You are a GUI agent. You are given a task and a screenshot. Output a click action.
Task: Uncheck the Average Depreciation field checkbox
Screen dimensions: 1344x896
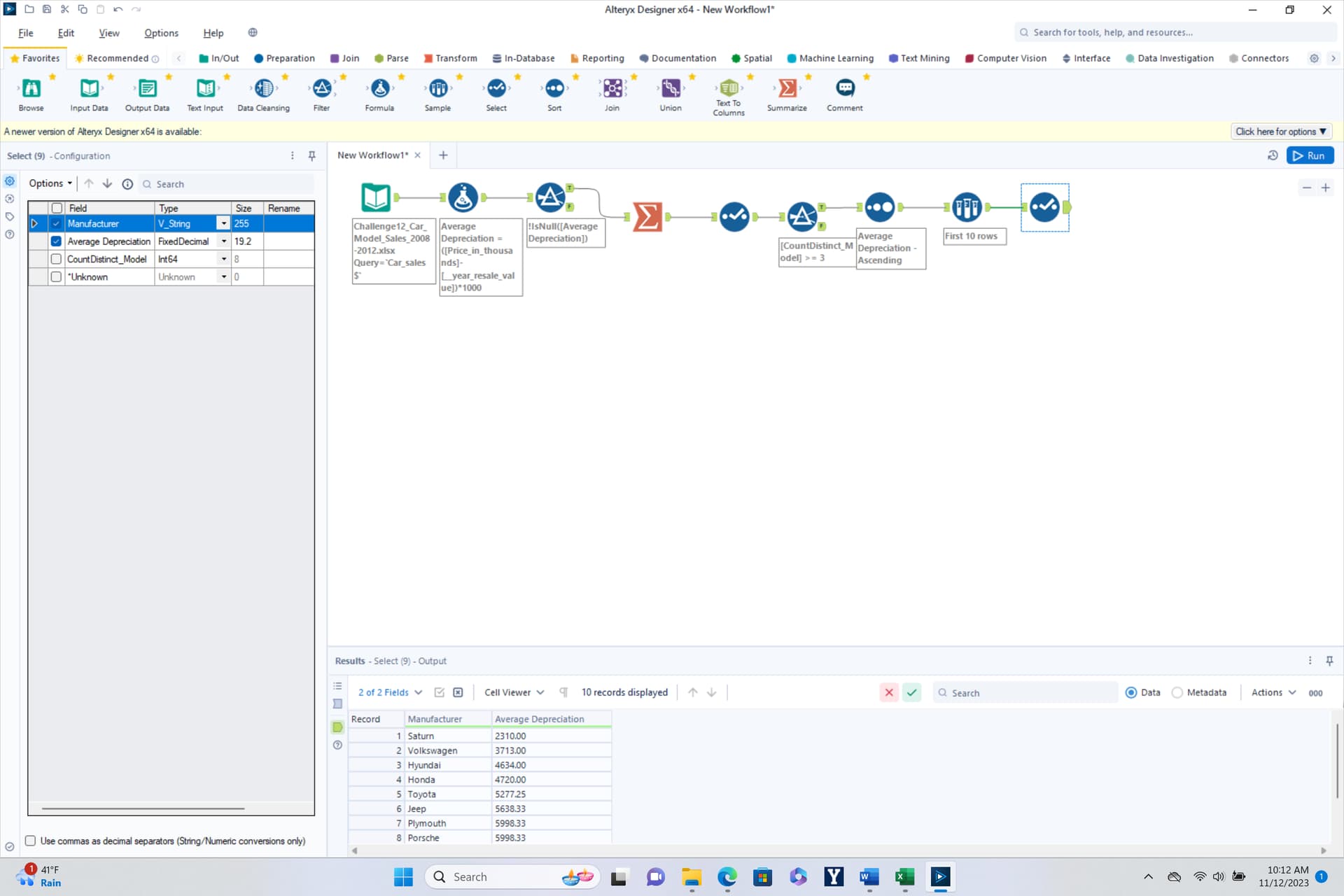(x=56, y=241)
